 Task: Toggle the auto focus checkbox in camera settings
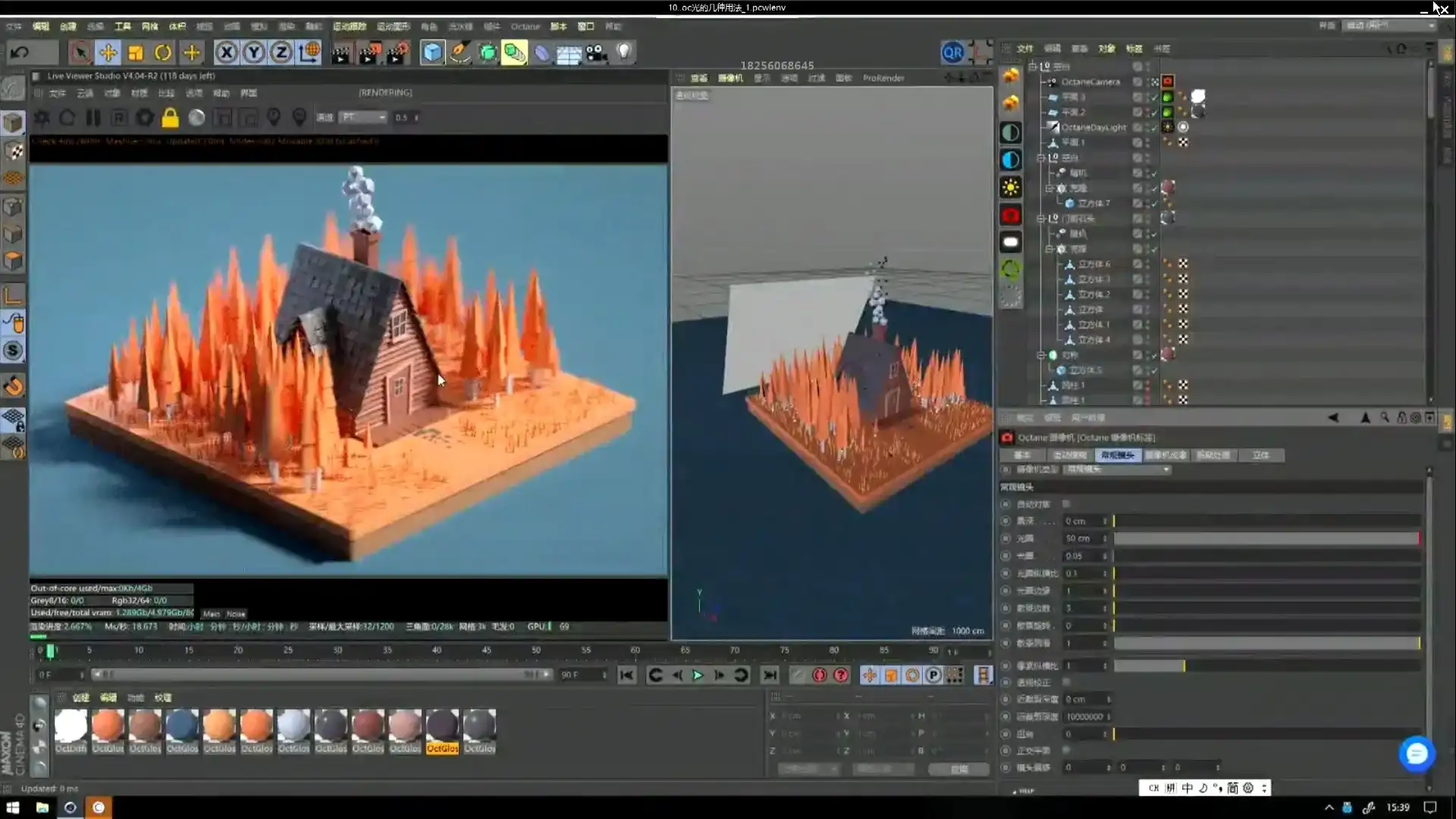coord(1066,504)
